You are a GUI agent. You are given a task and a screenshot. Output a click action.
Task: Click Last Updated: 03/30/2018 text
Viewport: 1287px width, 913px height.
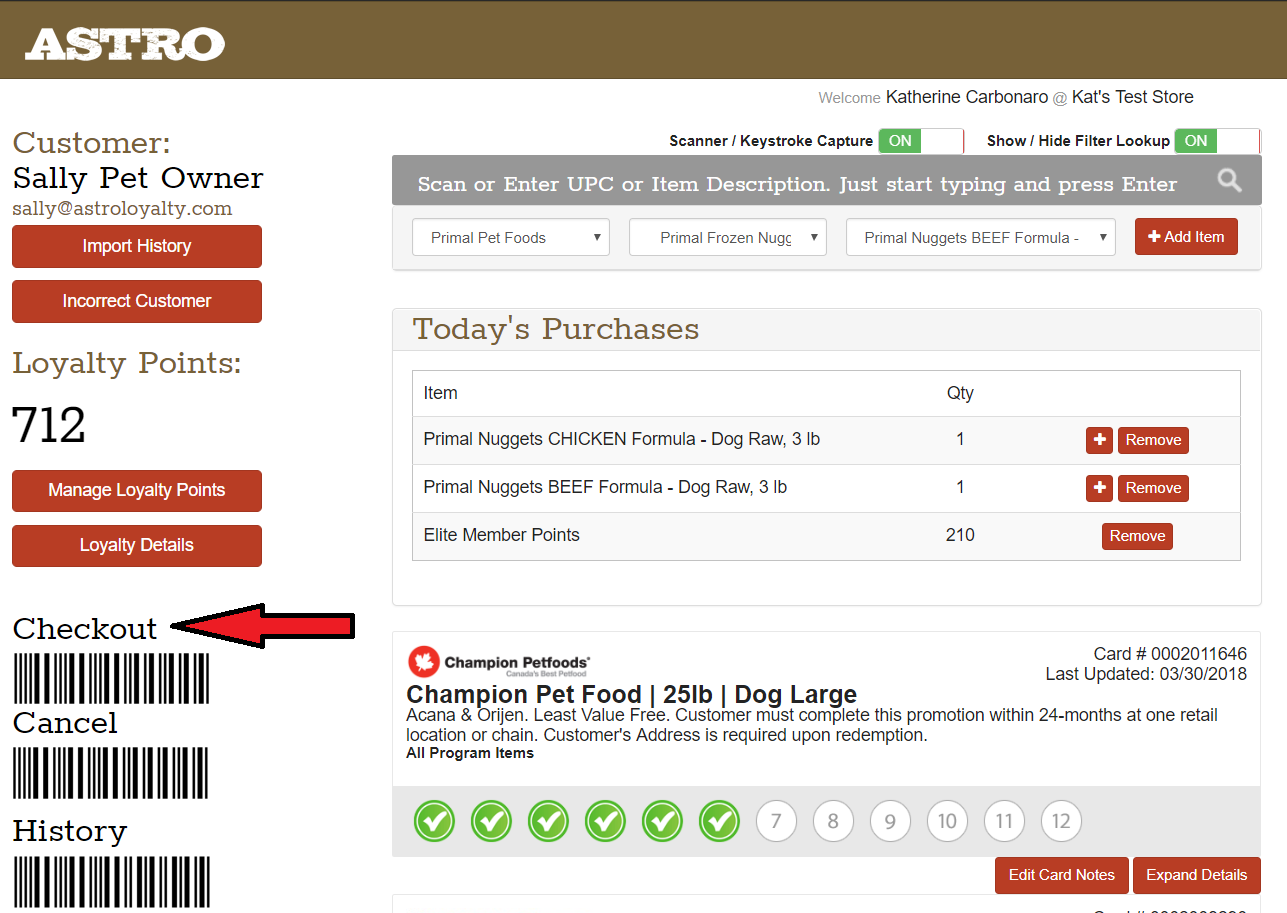1147,674
